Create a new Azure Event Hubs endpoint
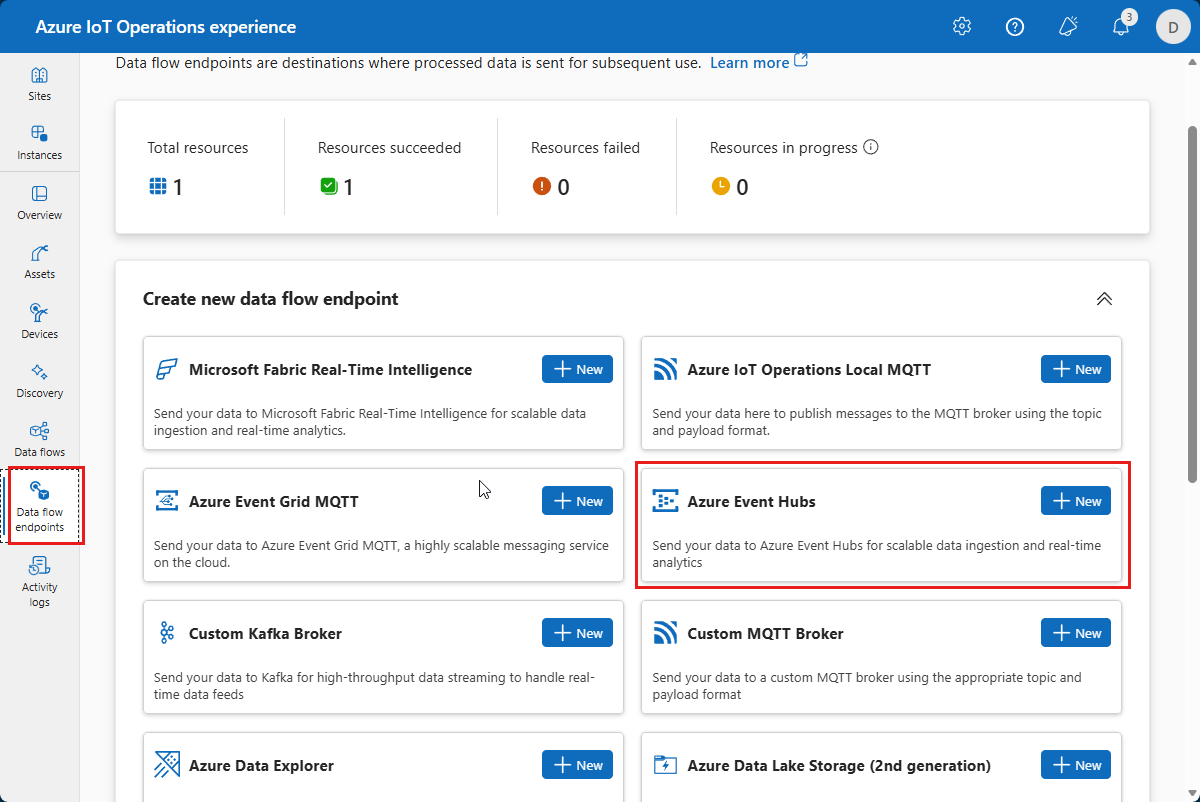1200x802 pixels. click(1075, 500)
